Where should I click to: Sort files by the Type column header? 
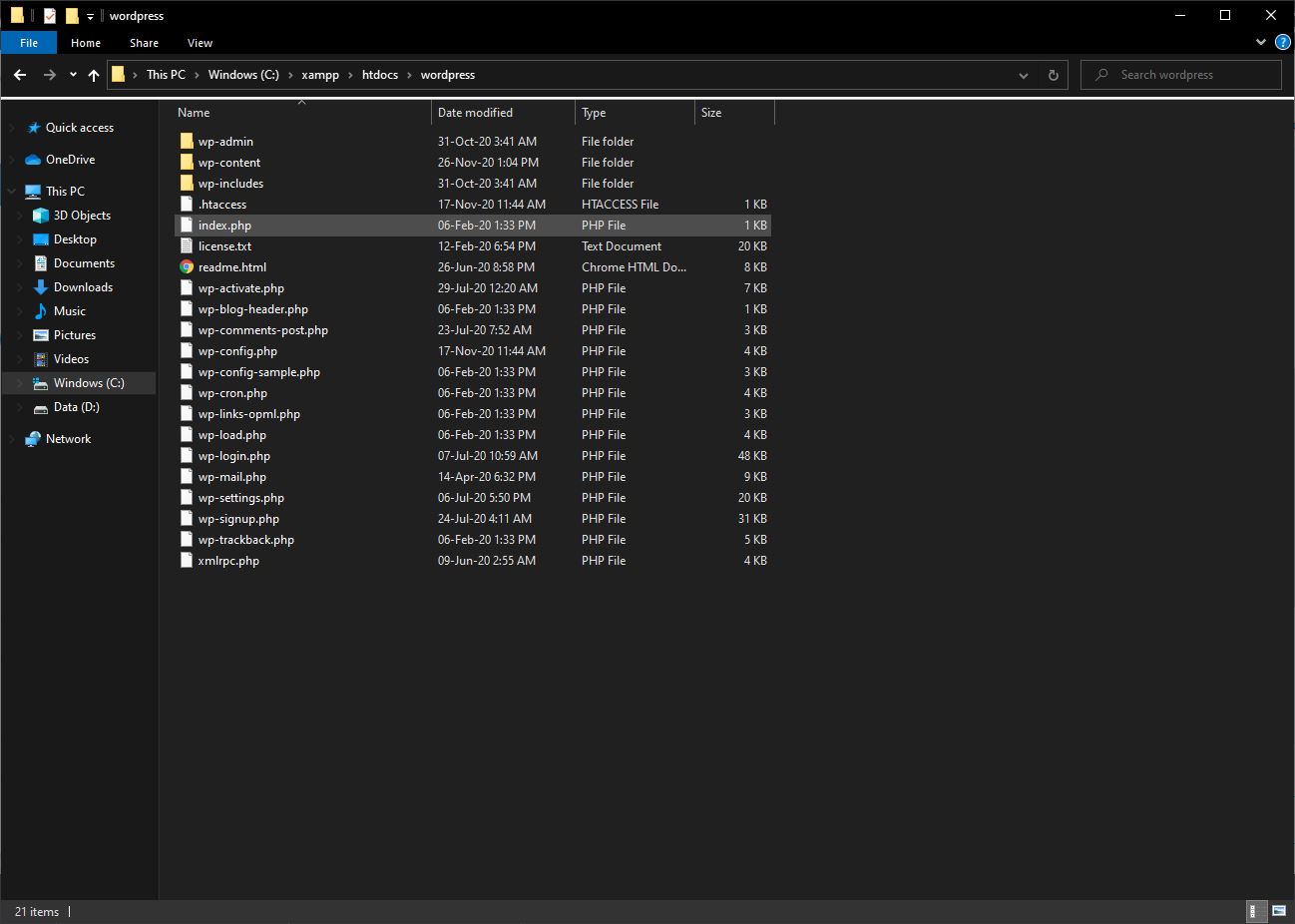[635, 113]
